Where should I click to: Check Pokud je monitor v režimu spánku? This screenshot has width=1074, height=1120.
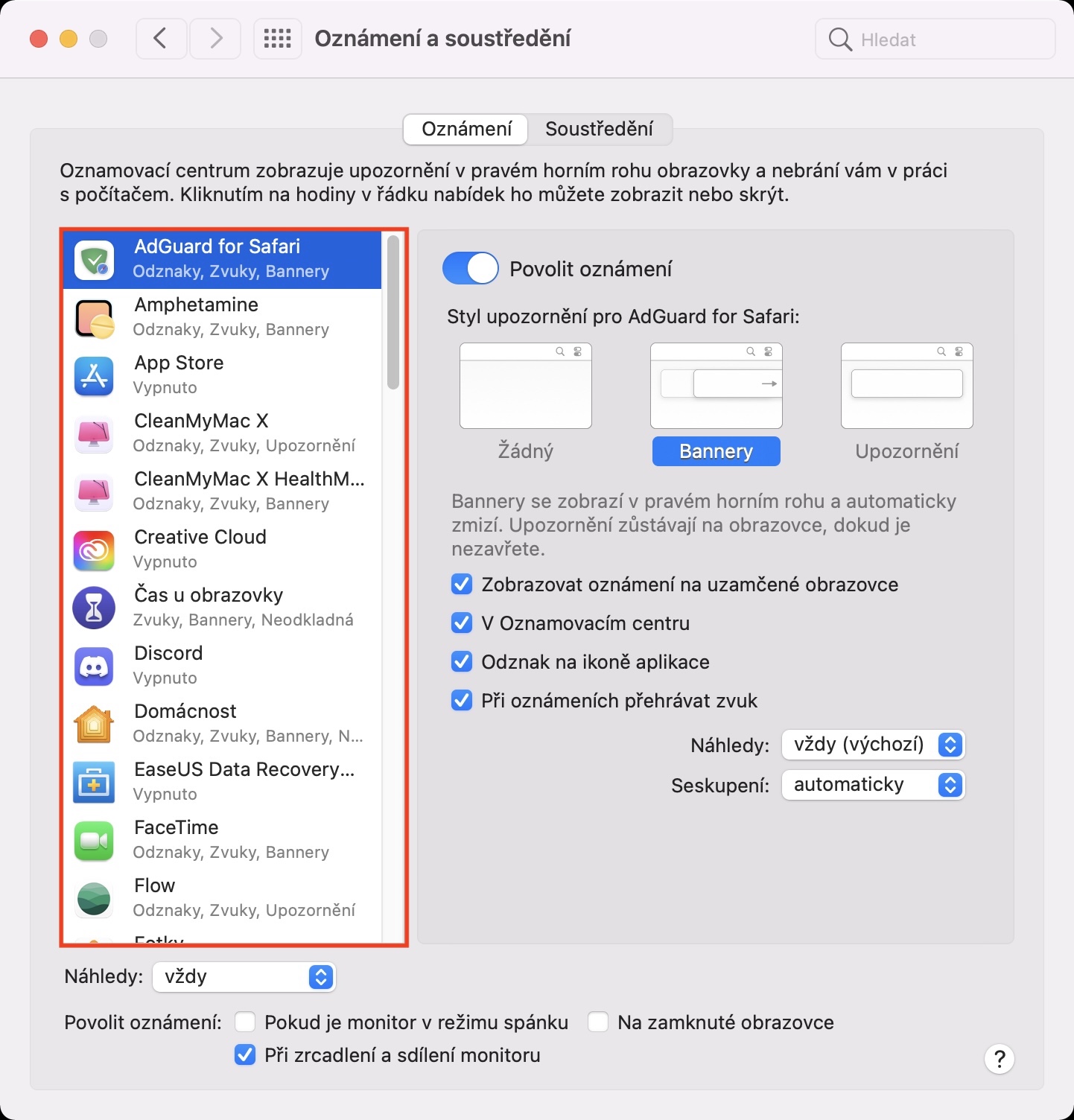pos(245,1022)
